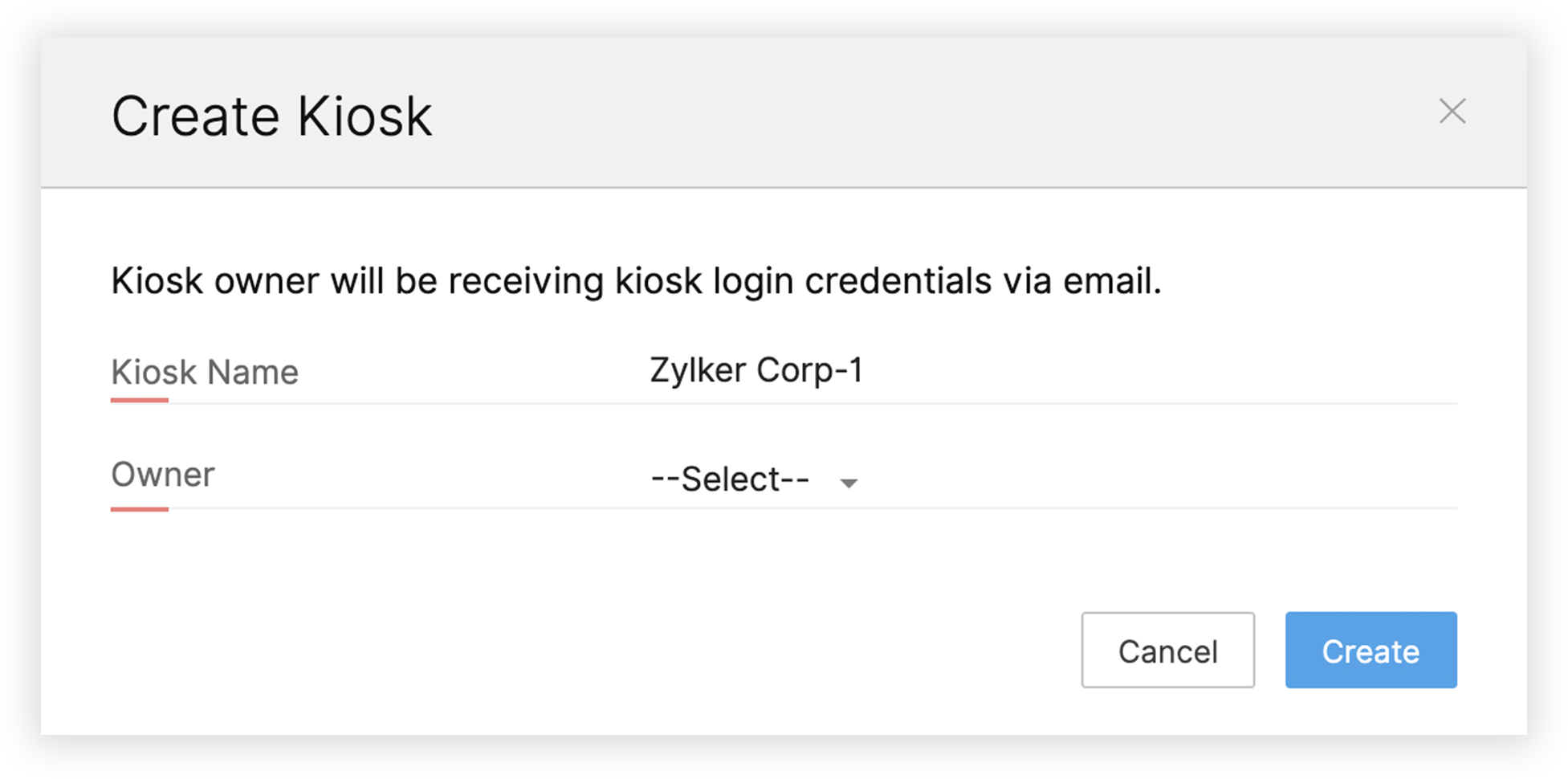Click the kiosk login credentials info text

636,281
